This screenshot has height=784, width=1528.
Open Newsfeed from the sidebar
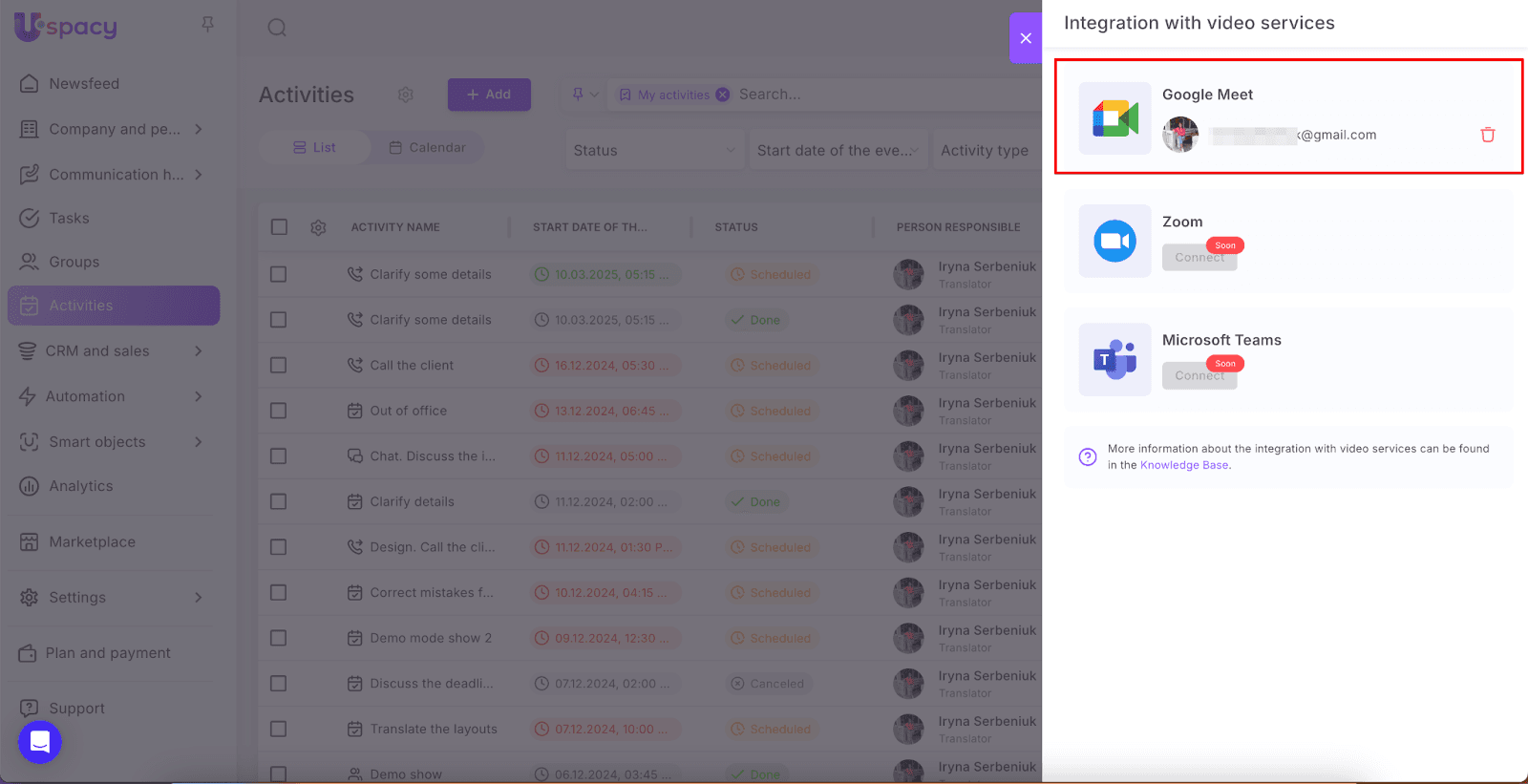pyautogui.click(x=84, y=84)
